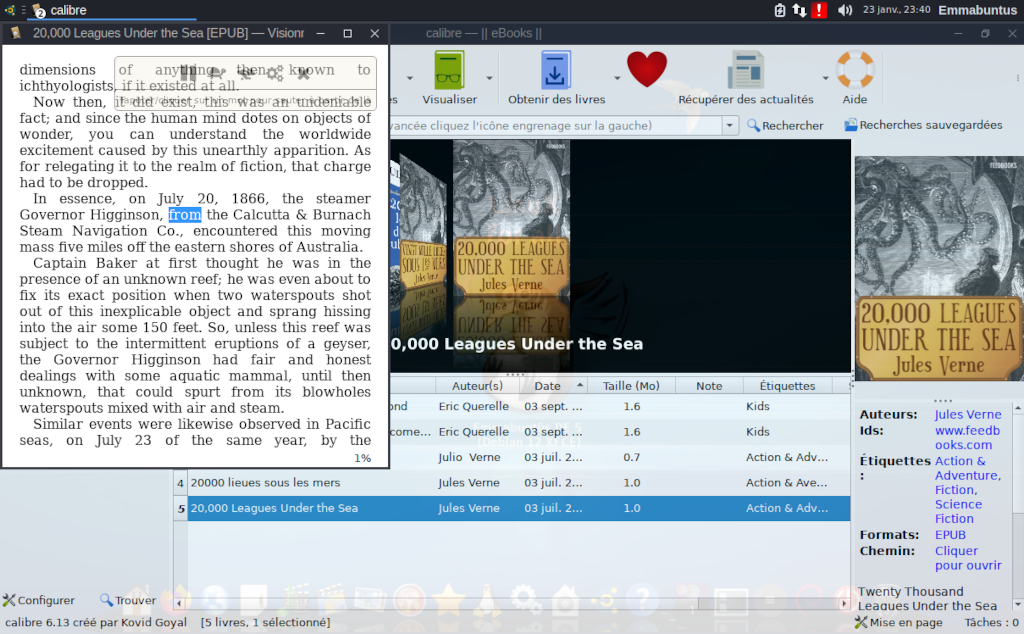The image size is (1024, 634).
Task: Click the red exclamation alert tray icon
Action: click(x=819, y=10)
